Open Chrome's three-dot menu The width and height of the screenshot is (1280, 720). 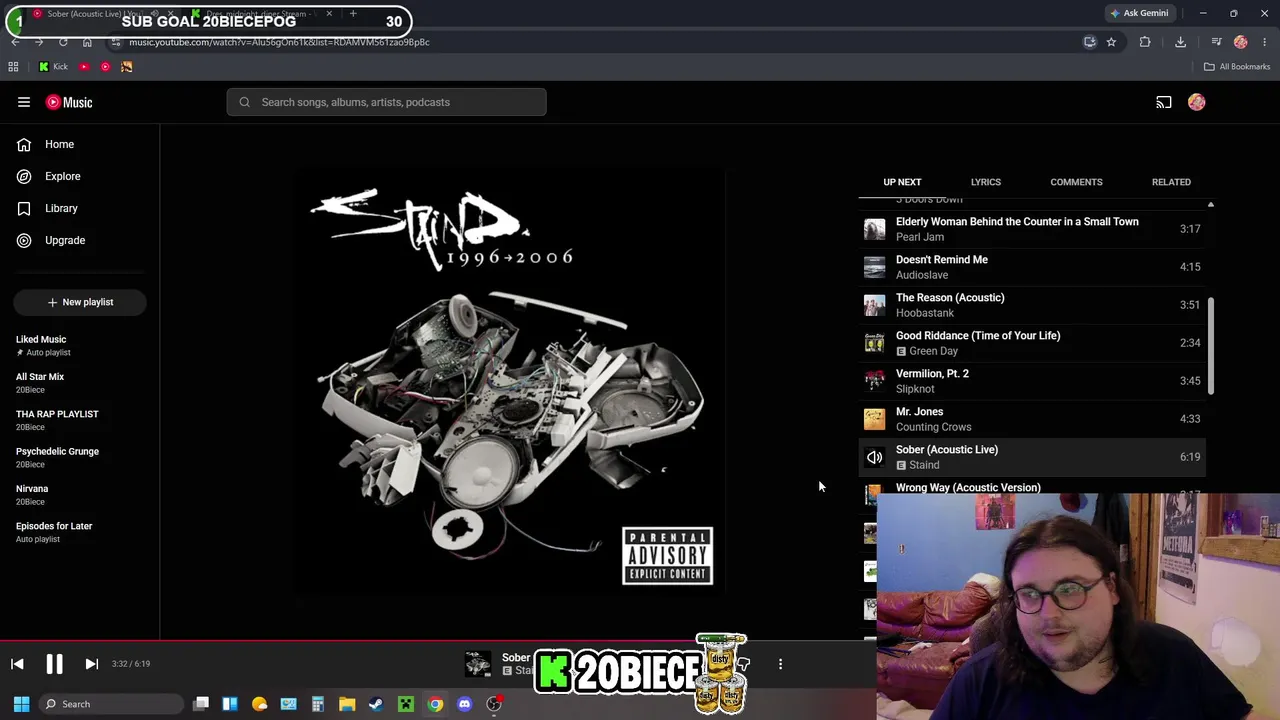(1265, 42)
